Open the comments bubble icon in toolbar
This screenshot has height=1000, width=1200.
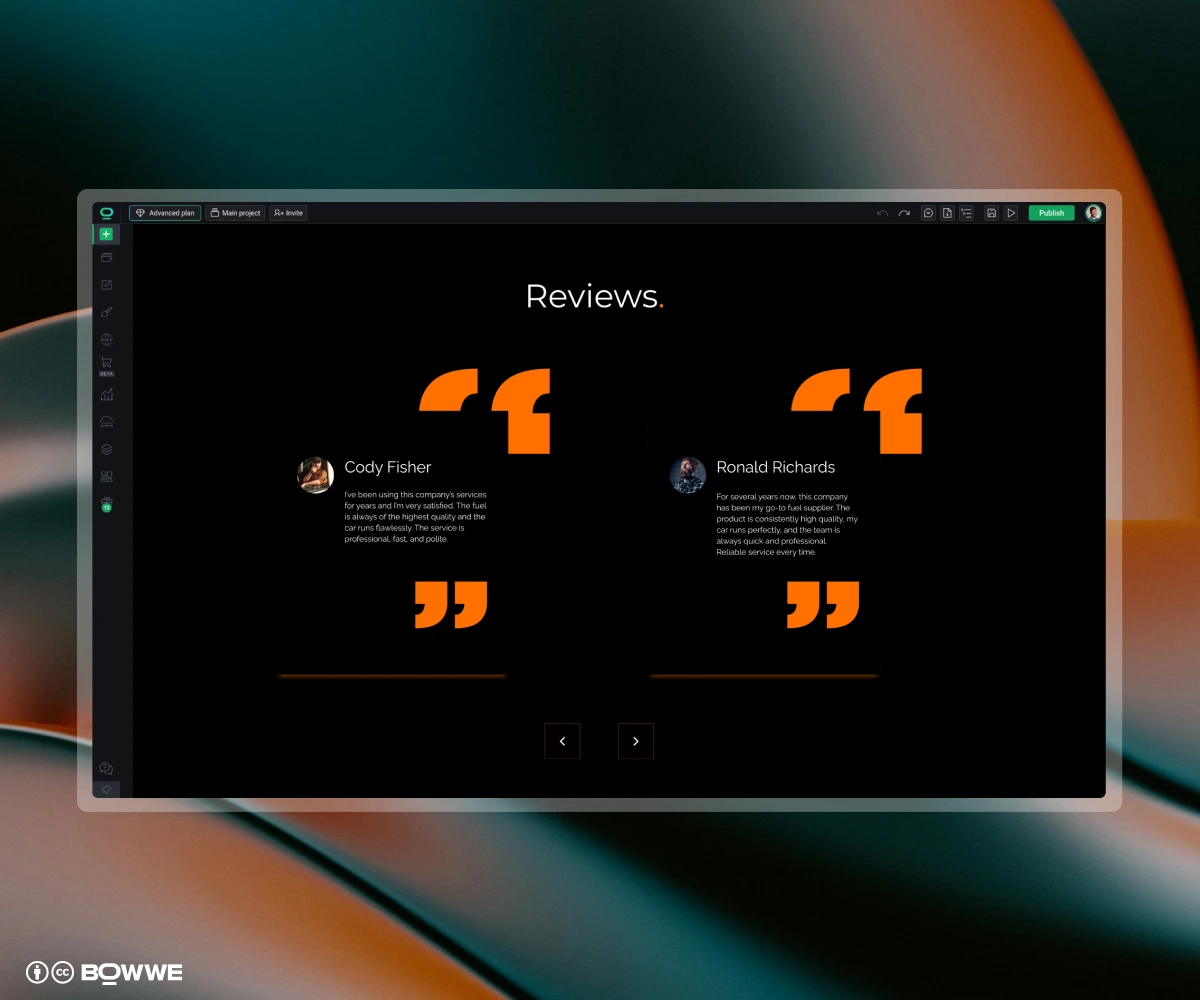(929, 213)
